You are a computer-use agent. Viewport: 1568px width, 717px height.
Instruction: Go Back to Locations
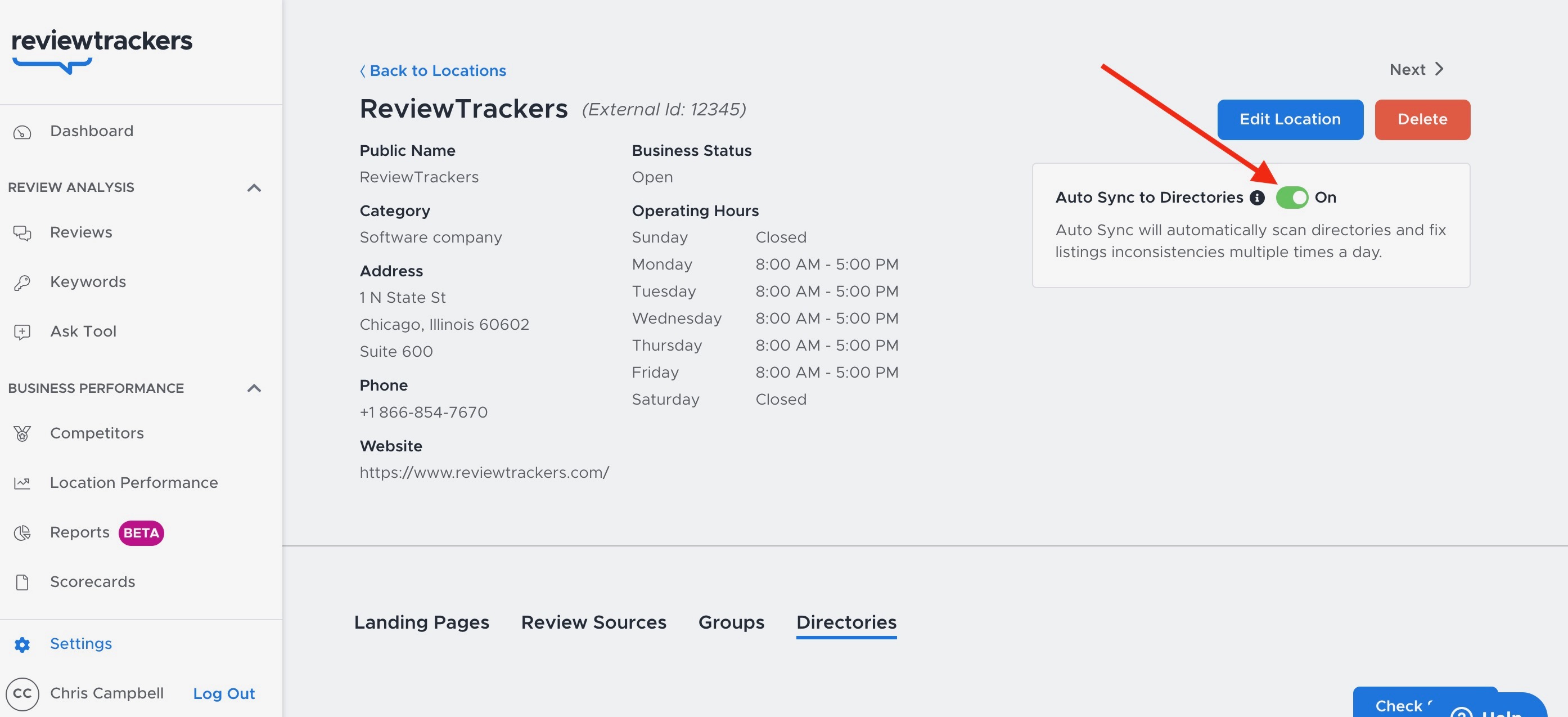[x=433, y=71]
